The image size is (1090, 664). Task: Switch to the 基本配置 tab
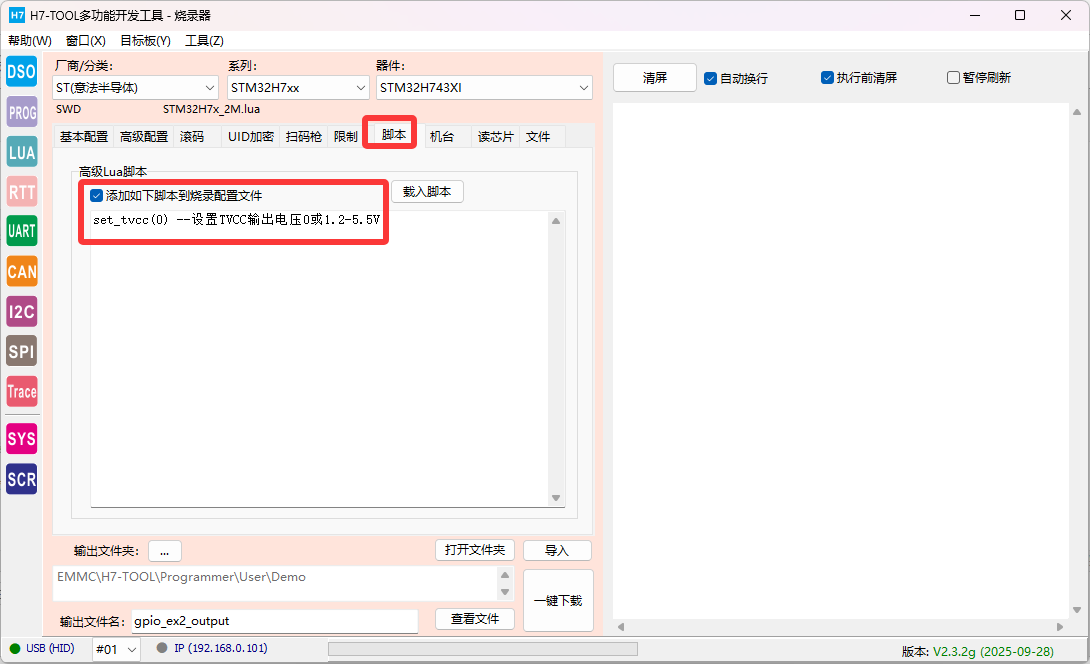click(x=84, y=137)
